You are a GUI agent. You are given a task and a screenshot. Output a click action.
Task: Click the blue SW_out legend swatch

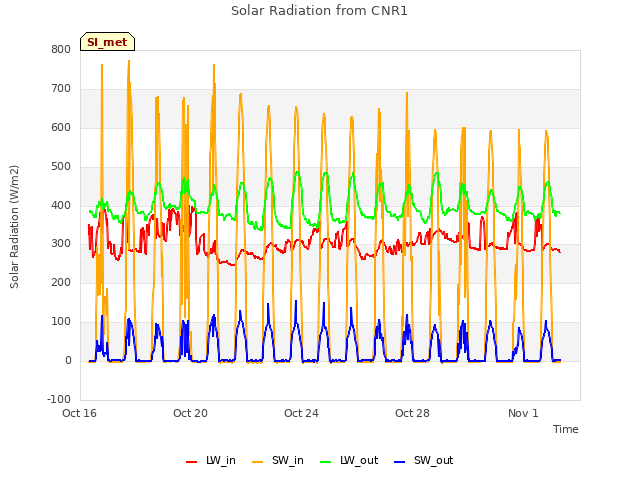(x=400, y=462)
